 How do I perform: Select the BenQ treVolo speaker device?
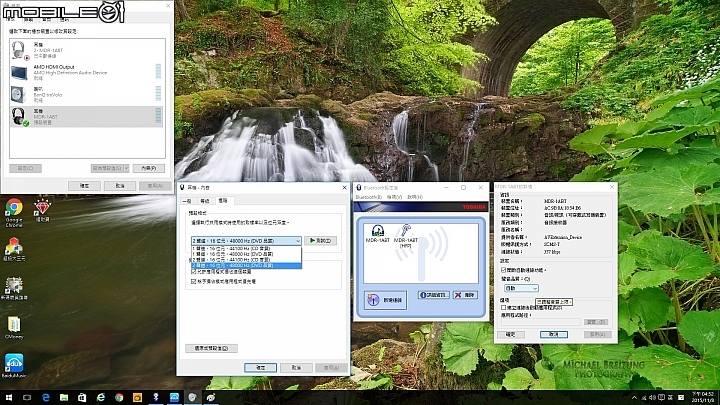87,94
